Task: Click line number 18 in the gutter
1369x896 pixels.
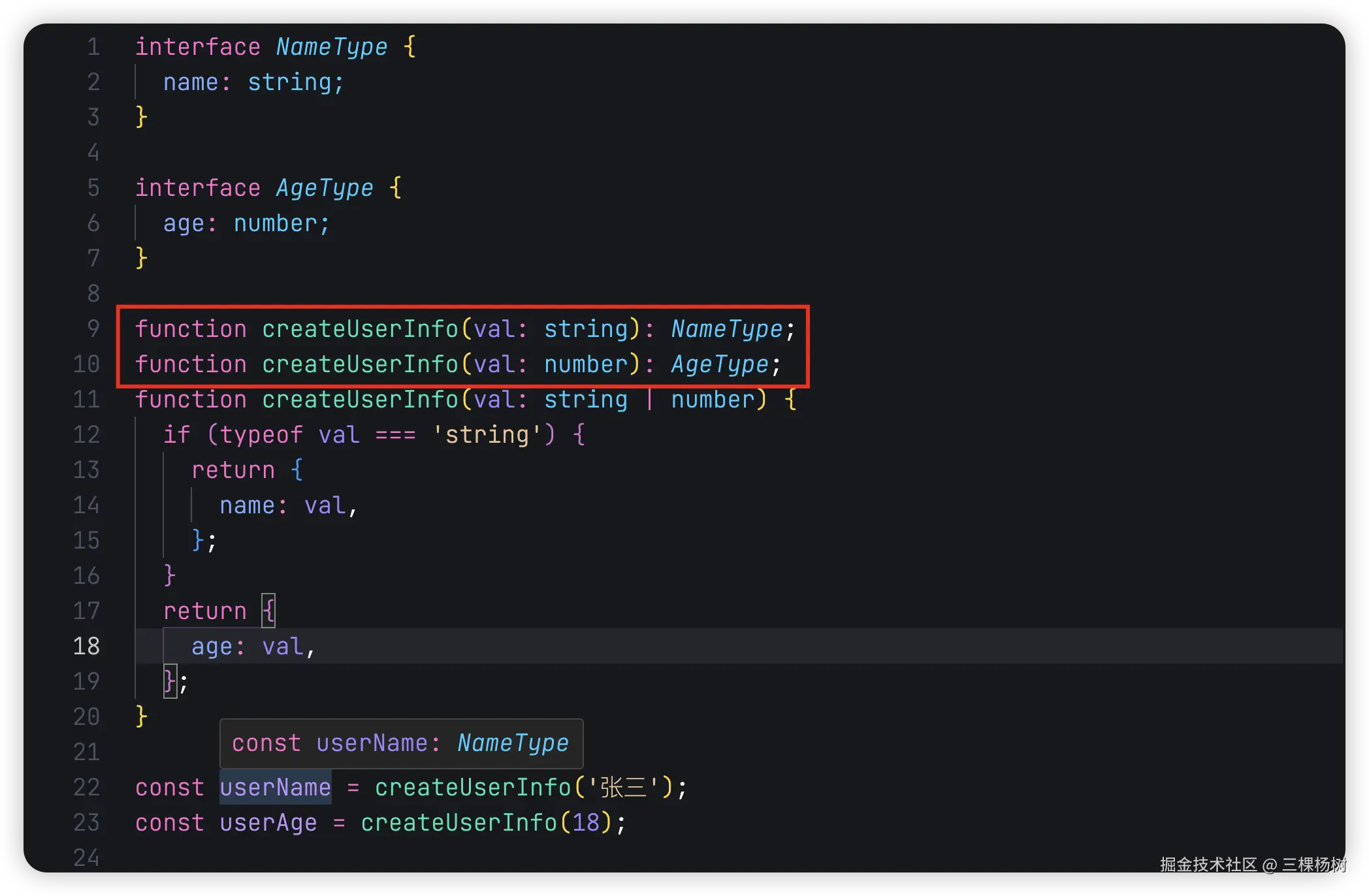Action: pos(86,646)
